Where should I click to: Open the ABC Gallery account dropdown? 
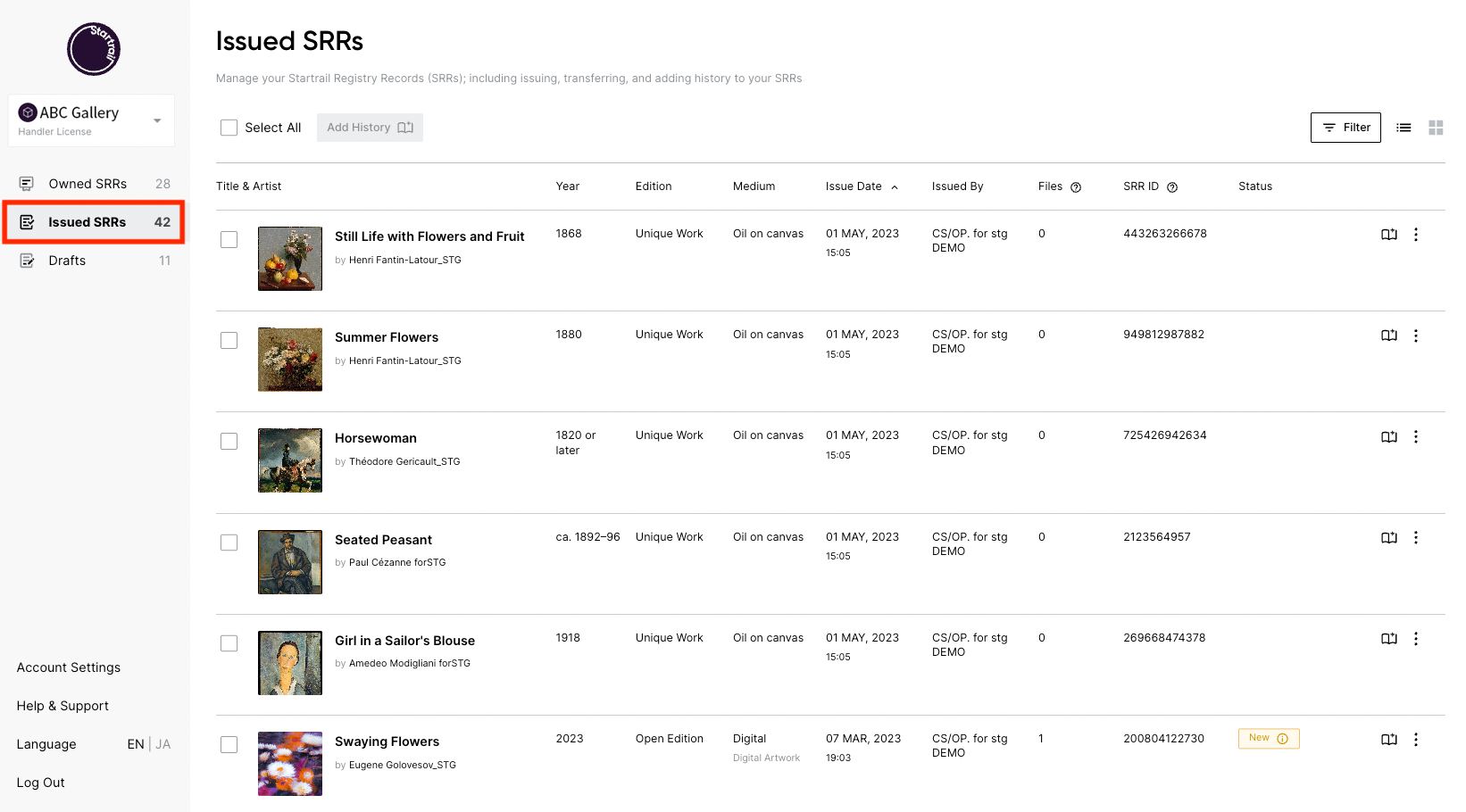pos(91,120)
